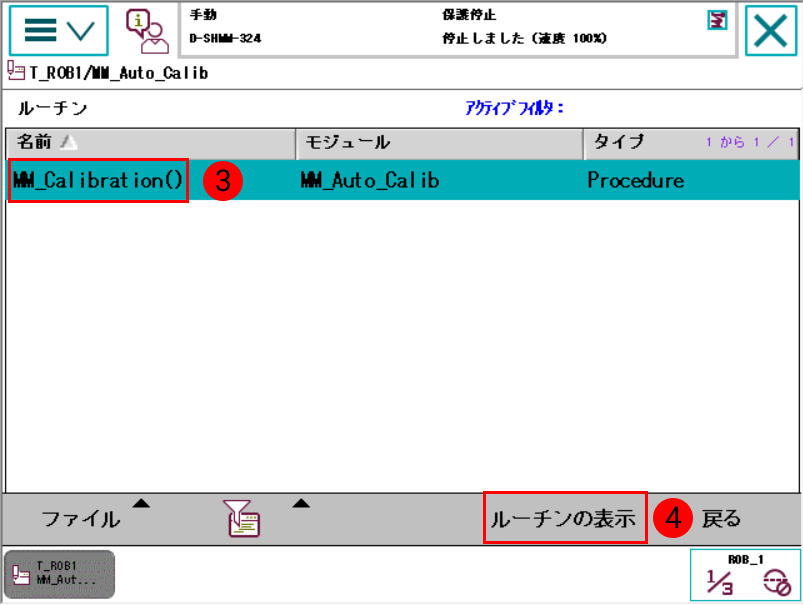
Task: Click the MM_Auto_Calib module cell
Action: coord(370,180)
